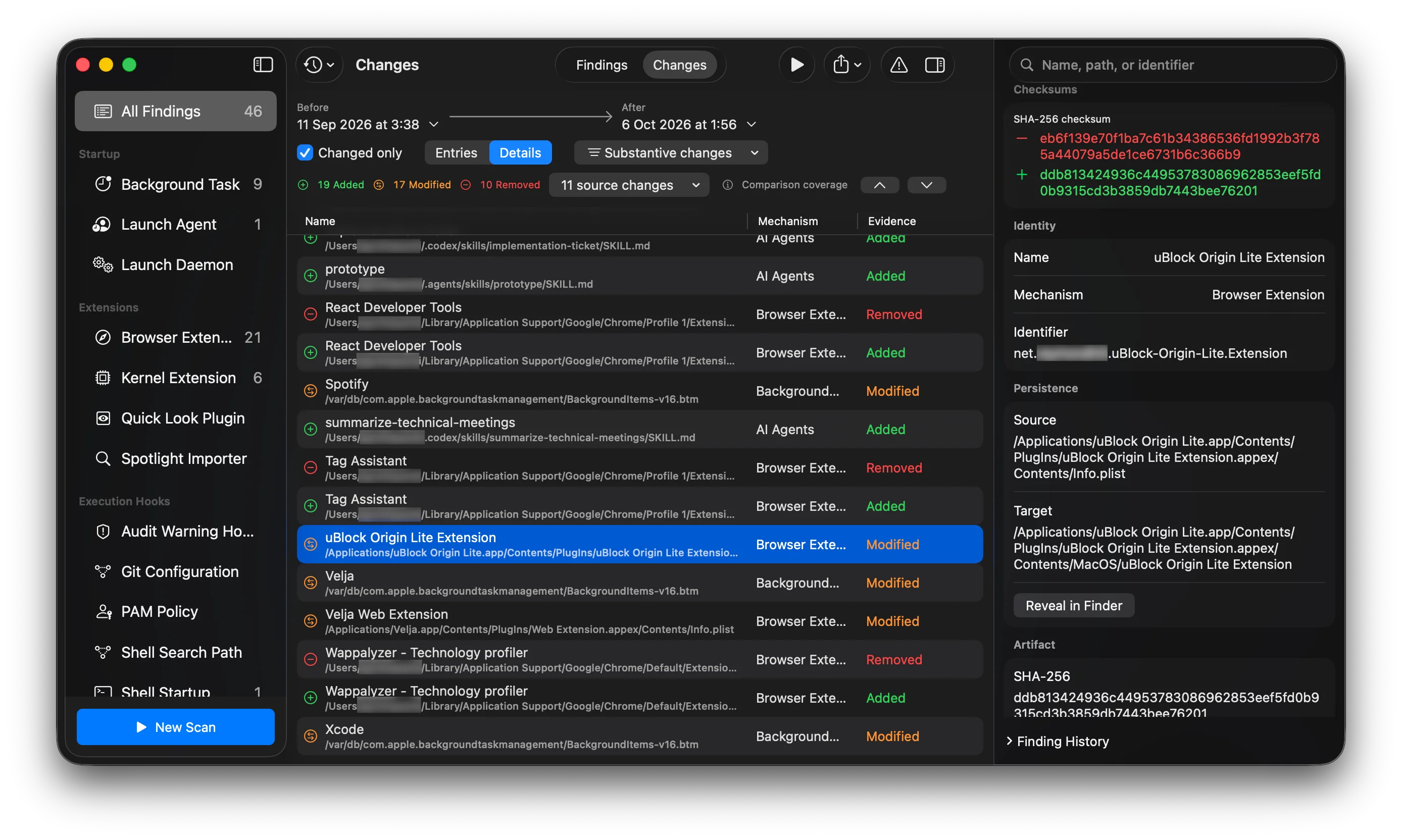Open the scan history clock menu
This screenshot has height=840, width=1402.
319,65
